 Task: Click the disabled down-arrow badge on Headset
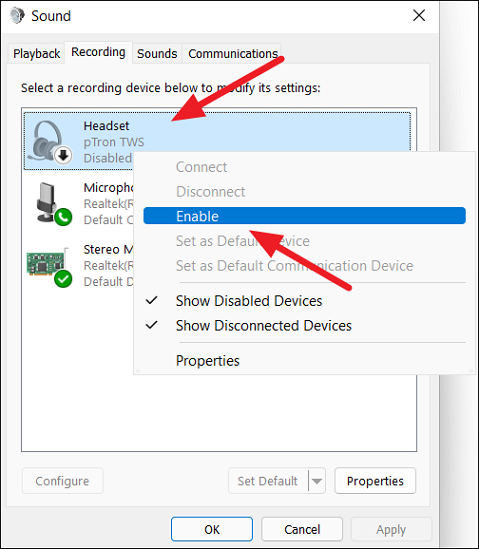tap(63, 155)
